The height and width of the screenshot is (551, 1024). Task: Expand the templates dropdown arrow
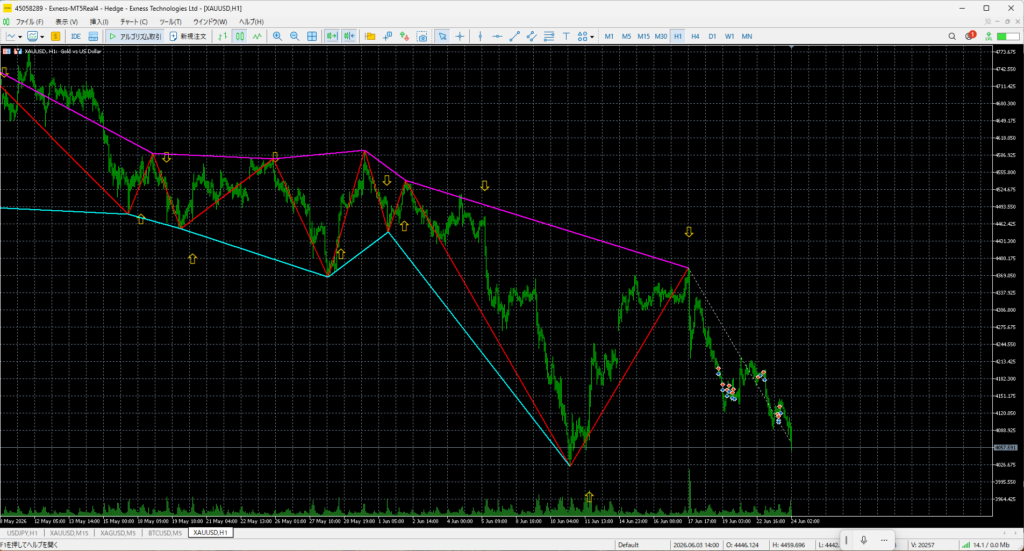coord(42,37)
